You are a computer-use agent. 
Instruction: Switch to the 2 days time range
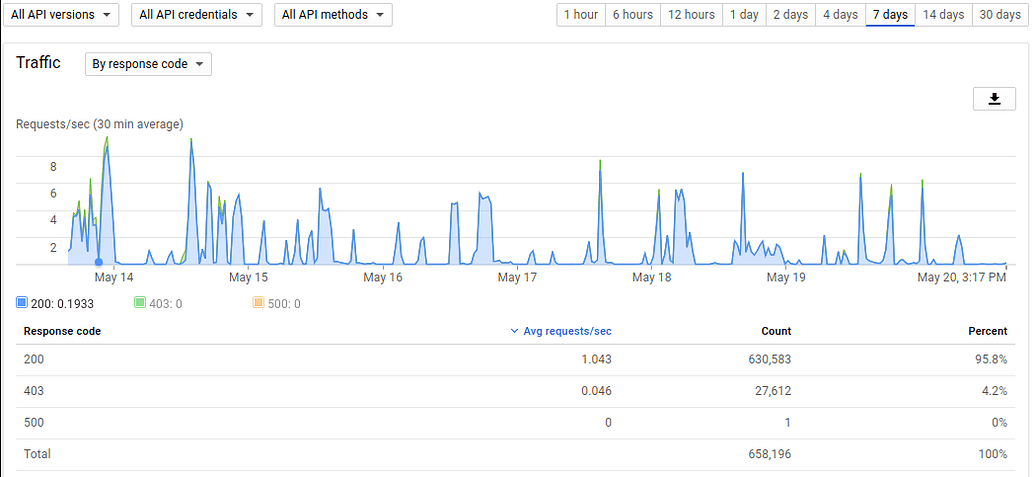tap(790, 15)
